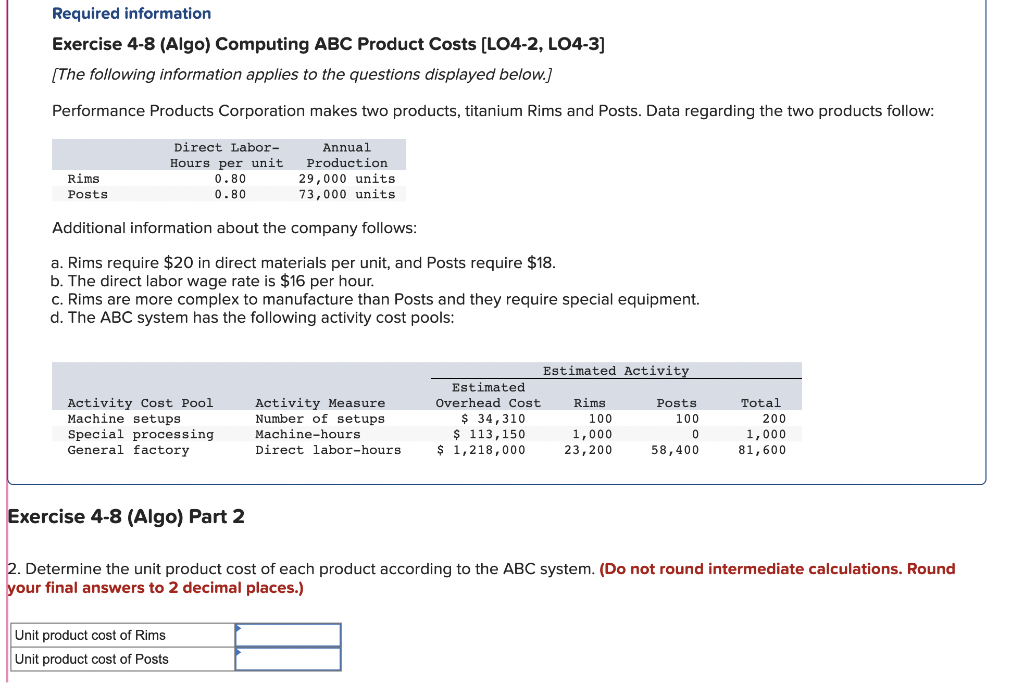
Task: Click the Unit product cost of Rims input field
Action: [x=288, y=634]
